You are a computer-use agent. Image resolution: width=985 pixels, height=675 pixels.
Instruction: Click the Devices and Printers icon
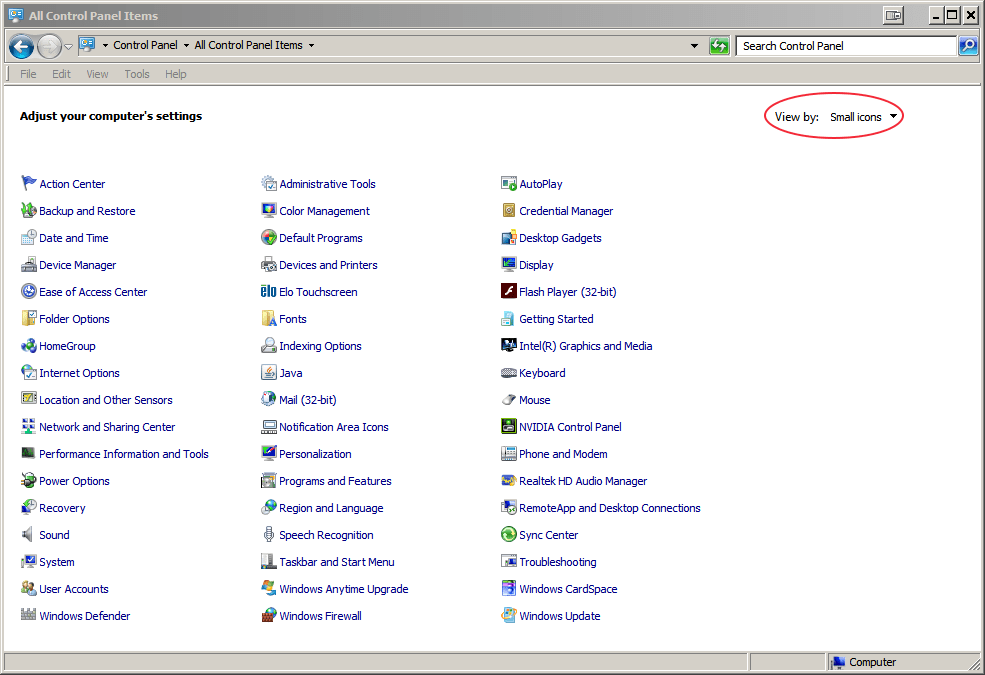tap(269, 264)
